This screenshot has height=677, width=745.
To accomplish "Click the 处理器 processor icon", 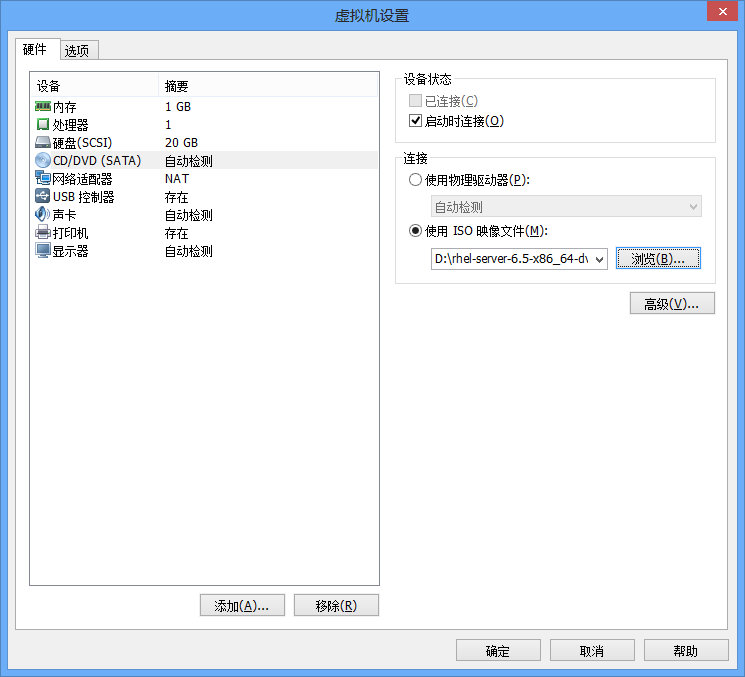I will [43, 124].
